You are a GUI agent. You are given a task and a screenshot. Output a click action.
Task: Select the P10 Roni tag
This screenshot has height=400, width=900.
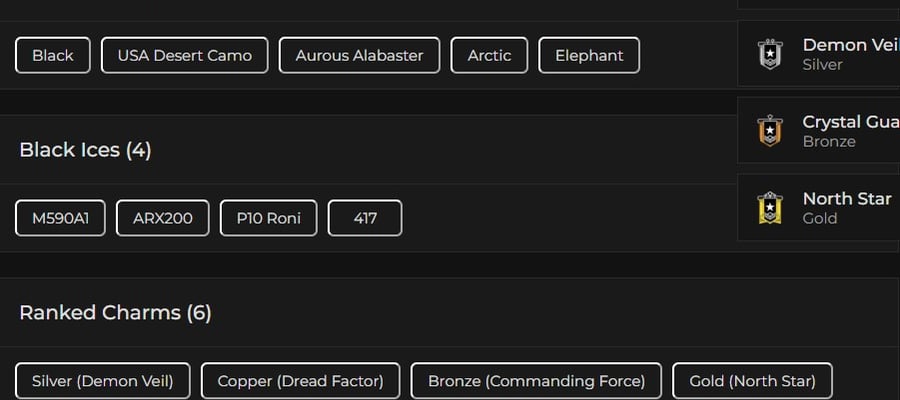269,218
